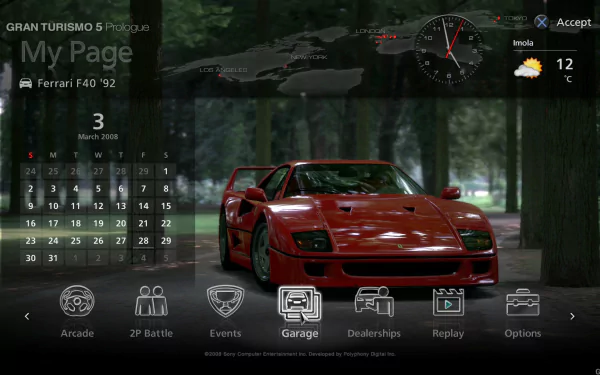Select the 2P Battle menu label
600x375 pixels.
[x=151, y=333]
